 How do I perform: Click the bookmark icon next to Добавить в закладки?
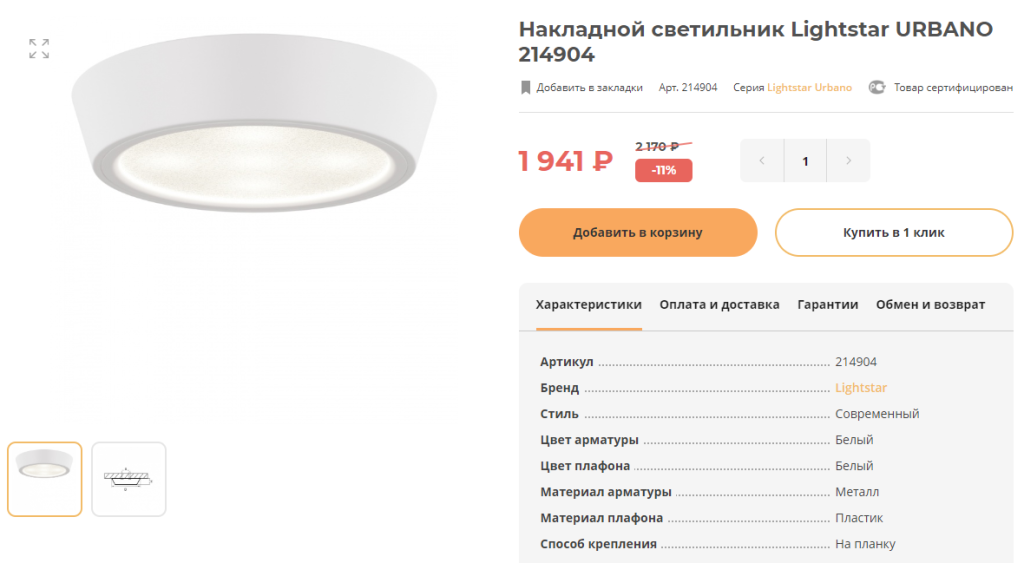point(526,88)
